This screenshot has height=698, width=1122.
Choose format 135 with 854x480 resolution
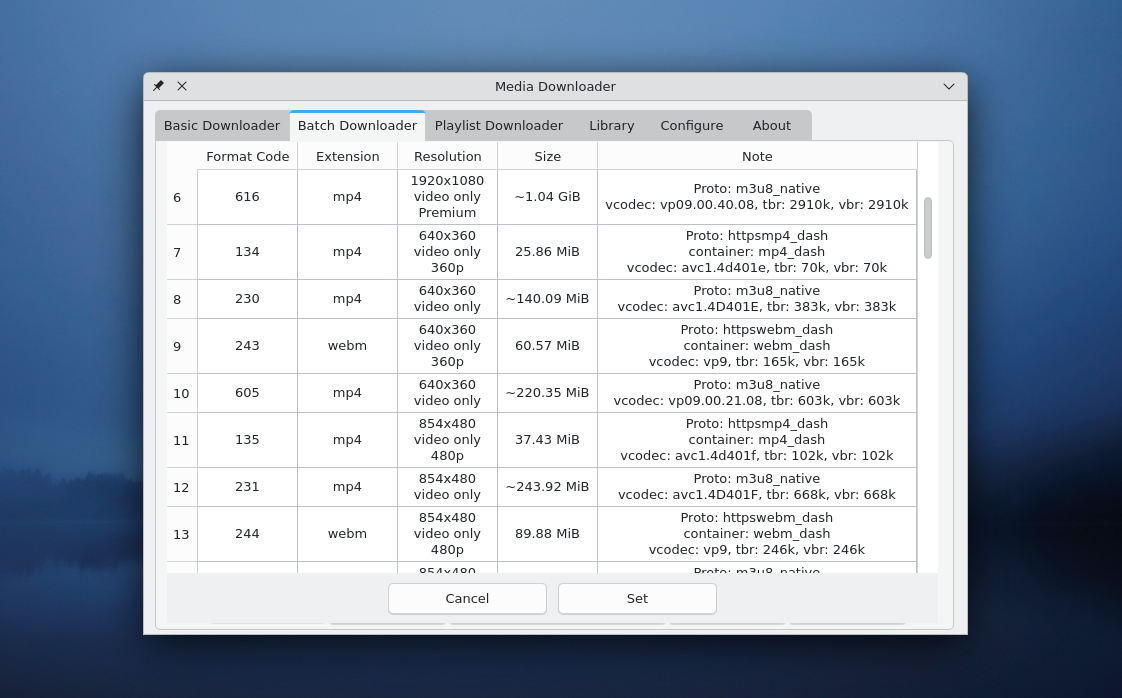pyautogui.click(x=447, y=439)
